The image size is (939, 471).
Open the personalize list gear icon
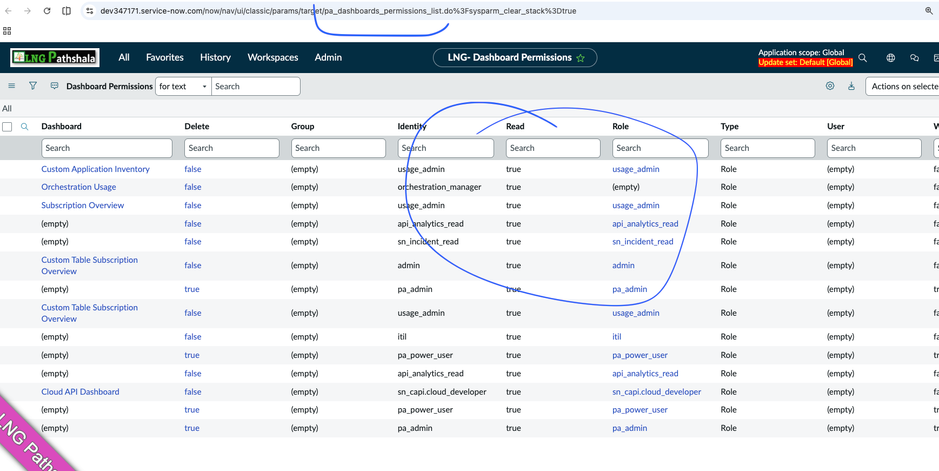click(x=830, y=86)
